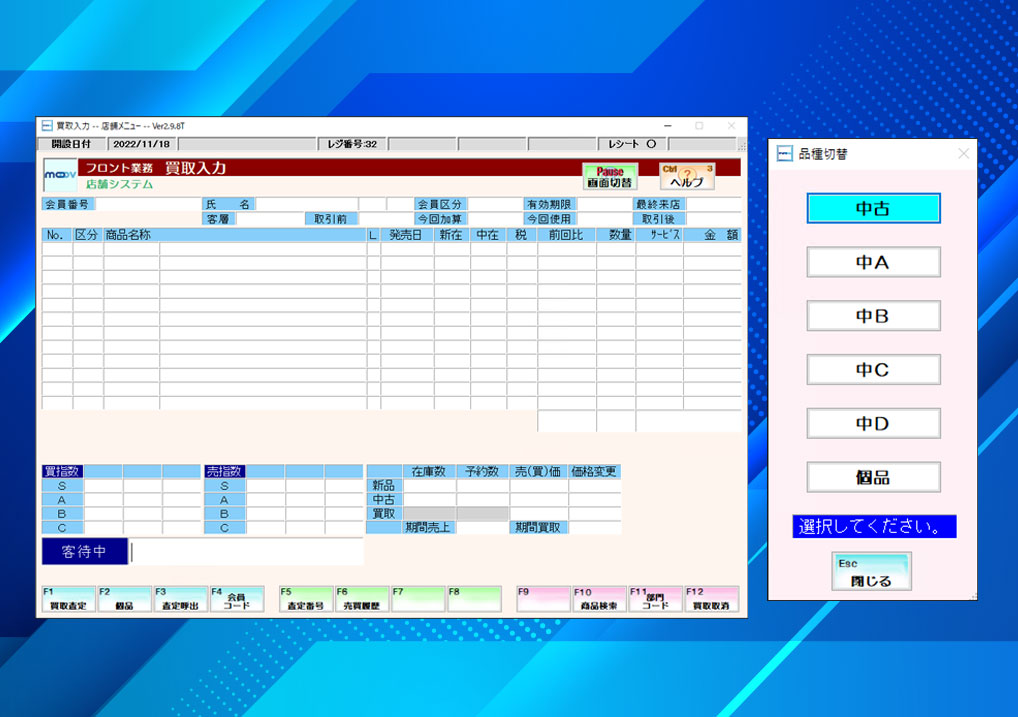The image size is (1018, 717).
Task: Click the F5 査定番号 key
Action: pos(306,599)
